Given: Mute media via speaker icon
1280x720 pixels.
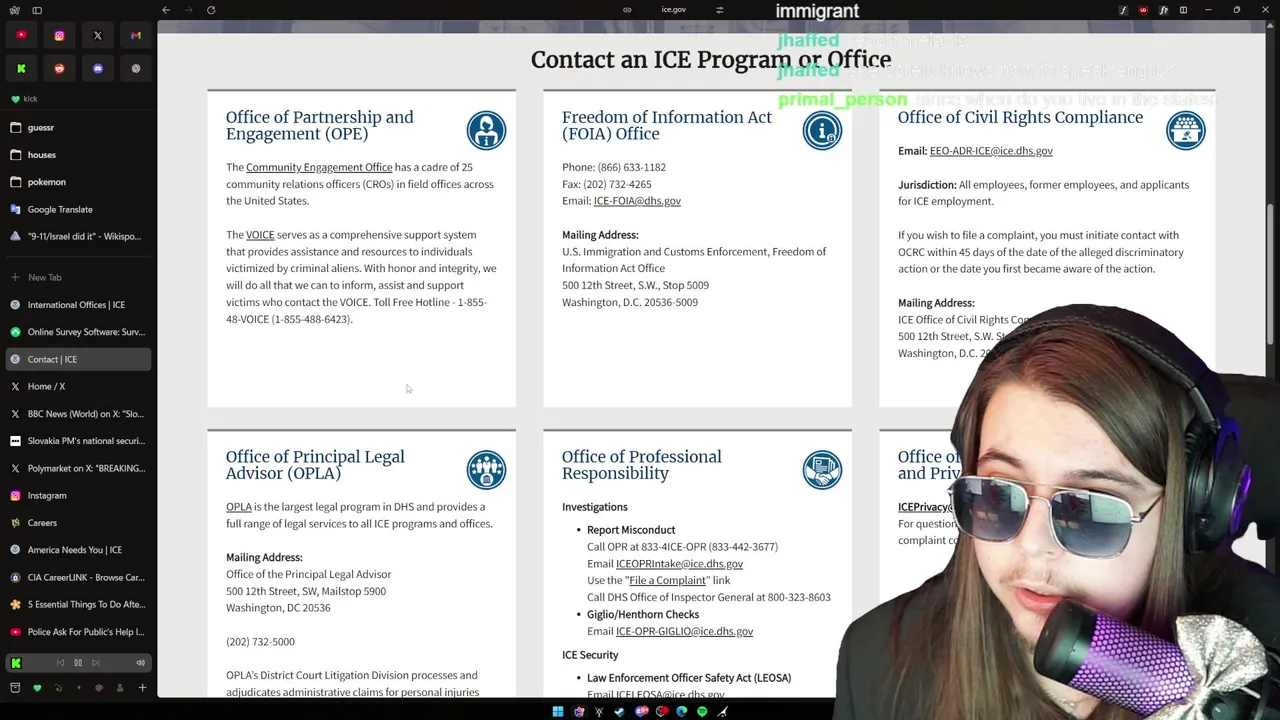Looking at the screenshot, I should [x=140, y=663].
